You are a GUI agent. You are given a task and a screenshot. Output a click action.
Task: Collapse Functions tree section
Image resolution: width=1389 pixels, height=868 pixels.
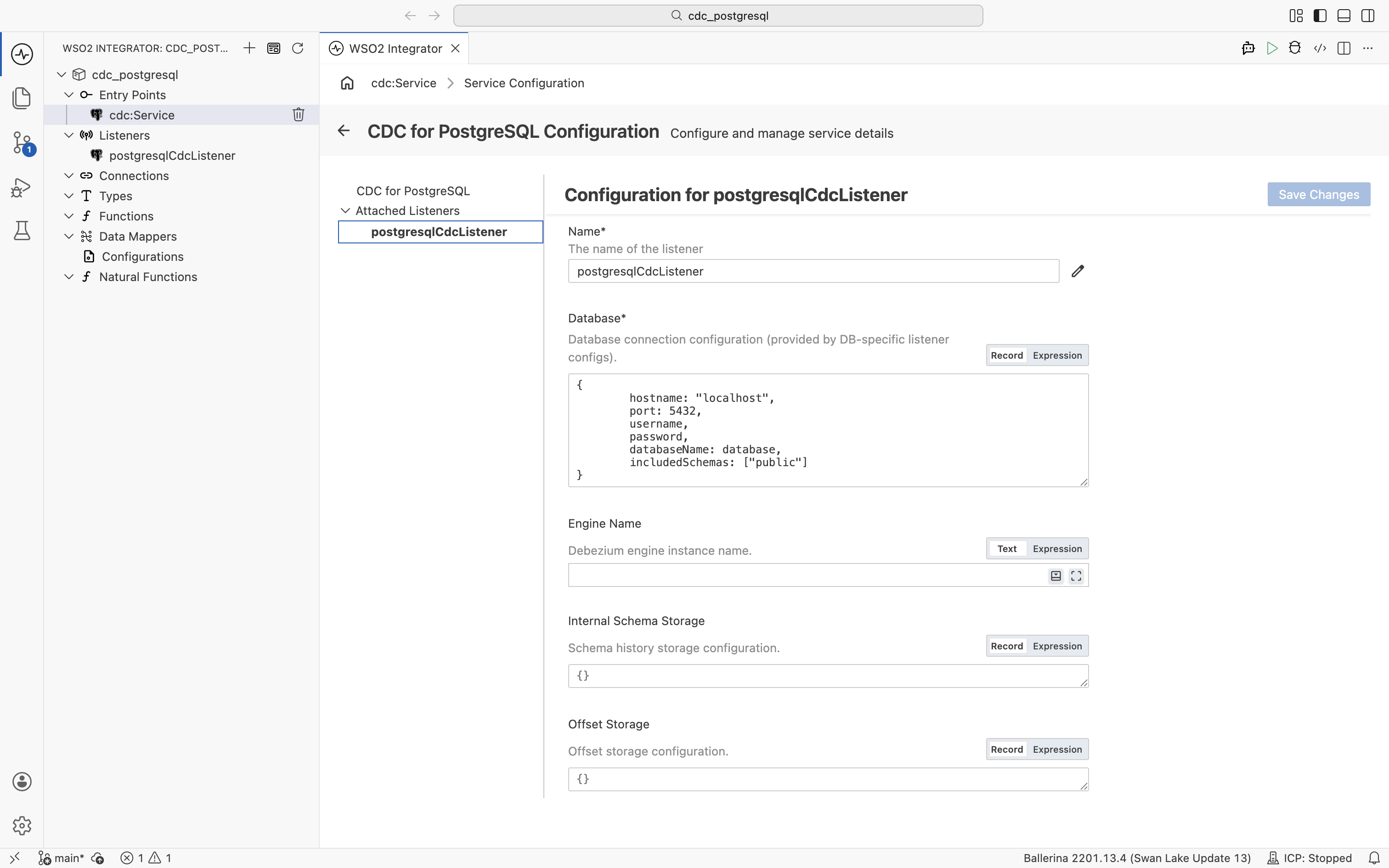69,216
